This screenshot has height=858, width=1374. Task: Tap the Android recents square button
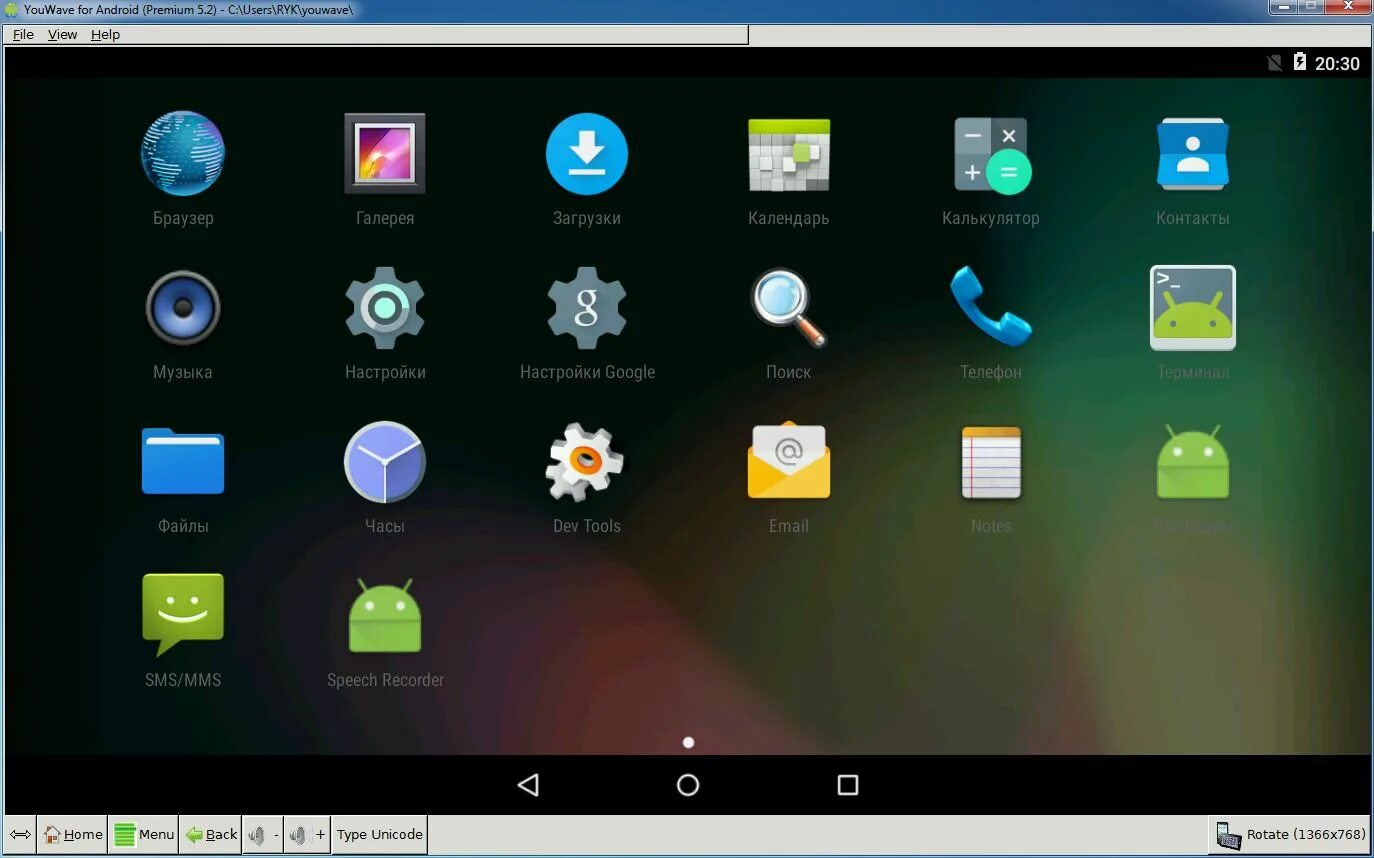(848, 785)
